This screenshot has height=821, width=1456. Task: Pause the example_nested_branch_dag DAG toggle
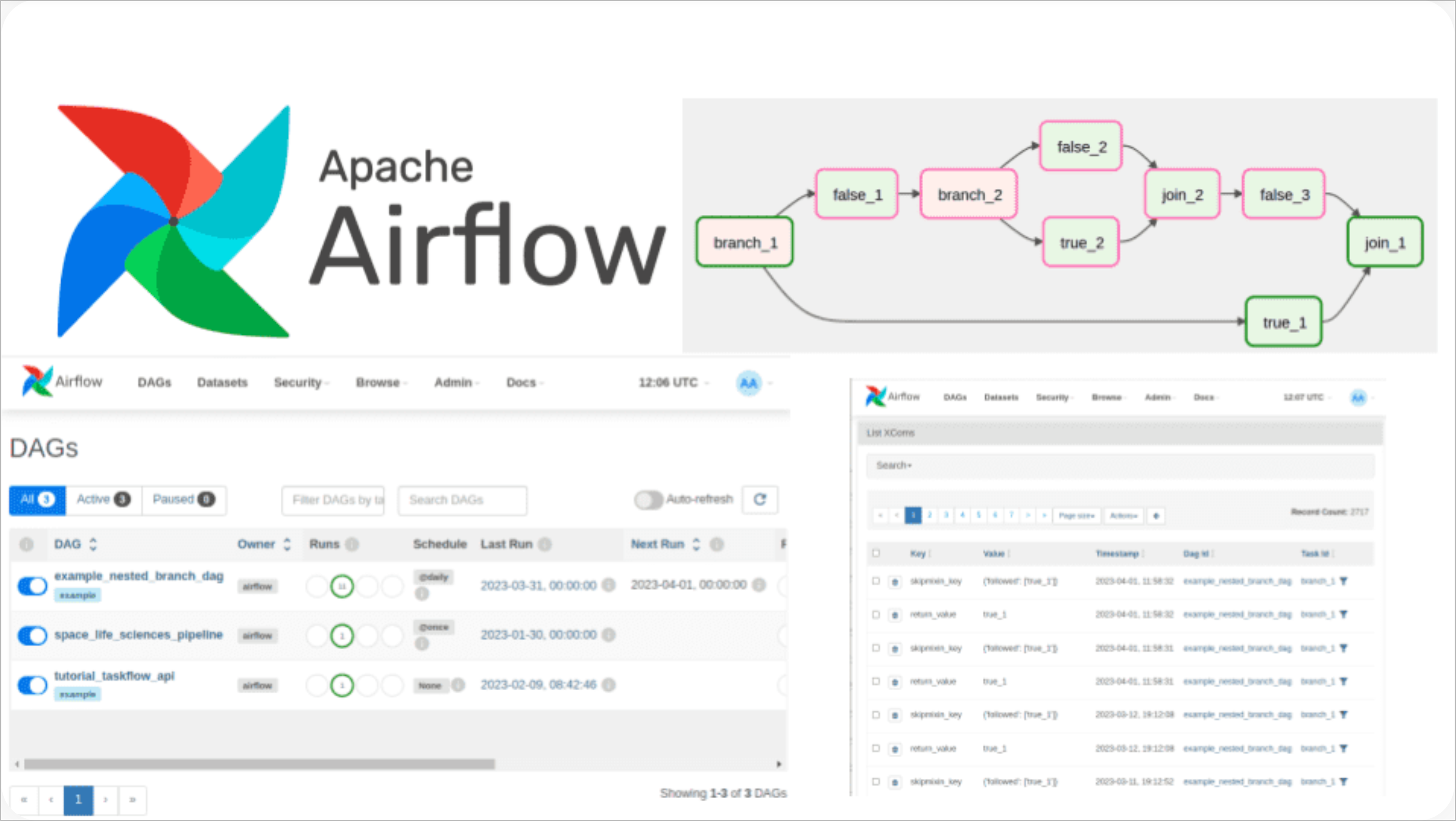click(x=32, y=586)
